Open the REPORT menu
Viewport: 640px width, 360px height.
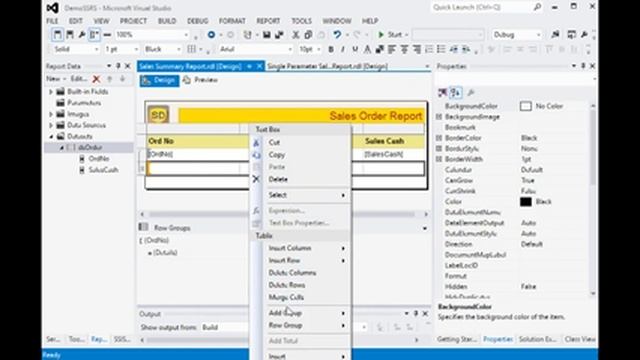(268, 21)
